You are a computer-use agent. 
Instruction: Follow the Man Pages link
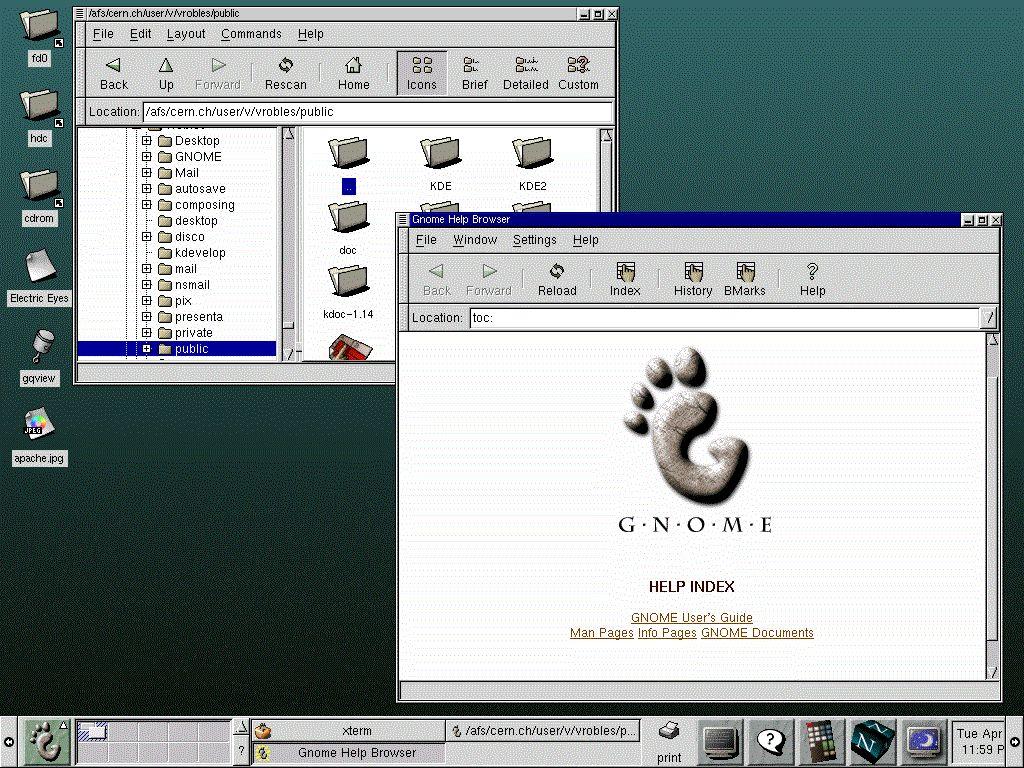(601, 633)
